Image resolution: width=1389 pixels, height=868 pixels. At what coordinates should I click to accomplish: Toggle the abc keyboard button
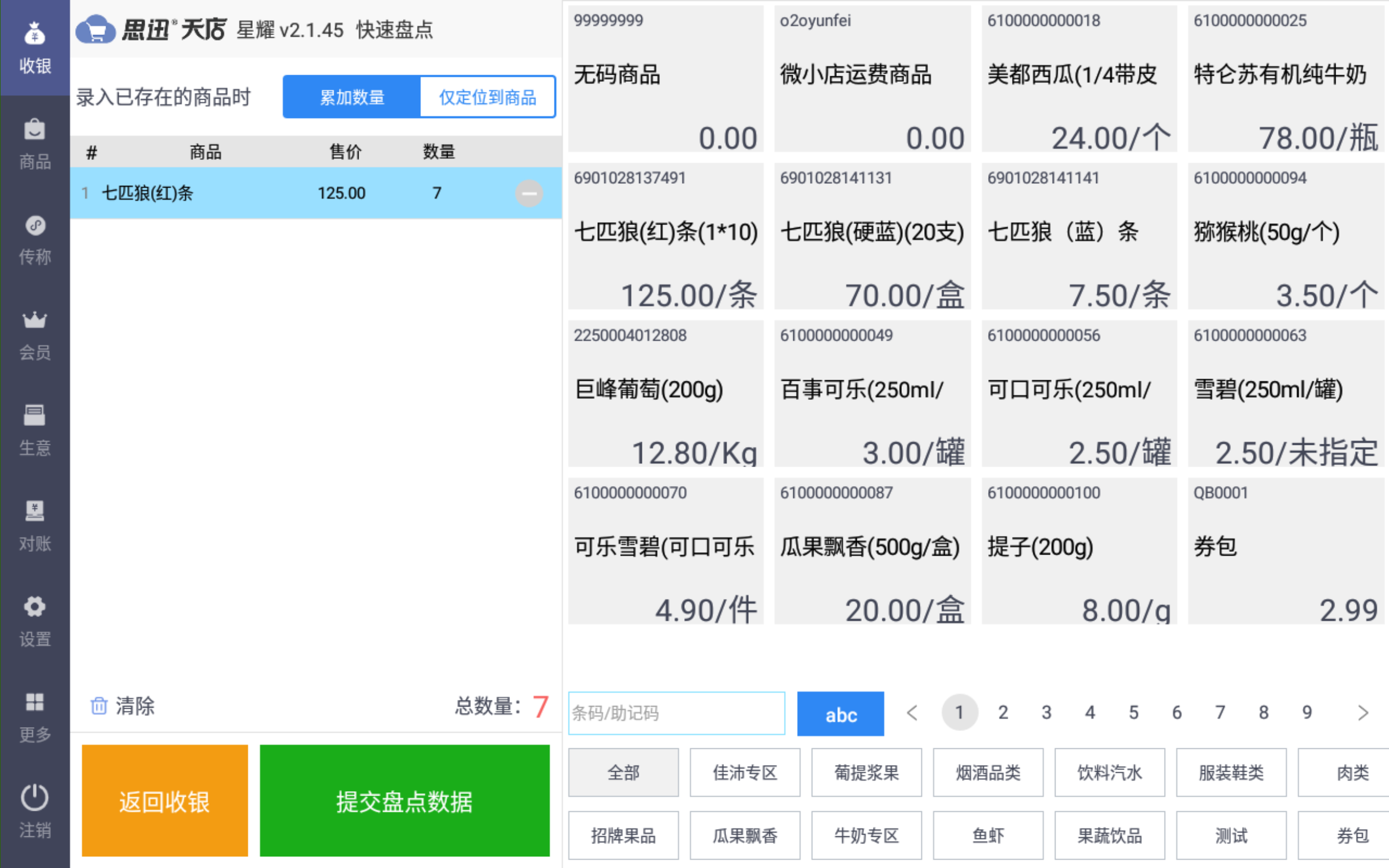(841, 714)
